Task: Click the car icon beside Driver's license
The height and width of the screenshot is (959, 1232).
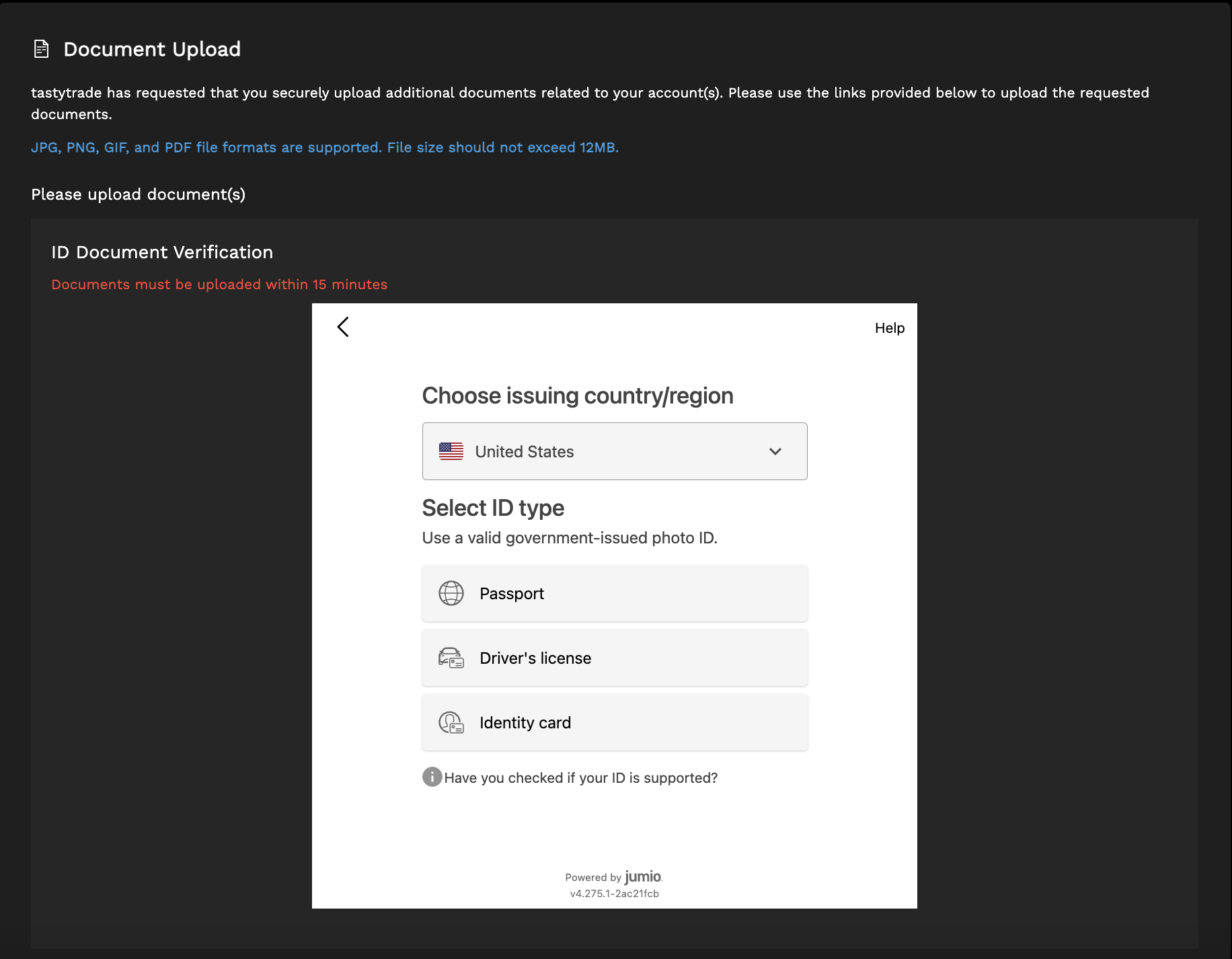Action: (451, 658)
